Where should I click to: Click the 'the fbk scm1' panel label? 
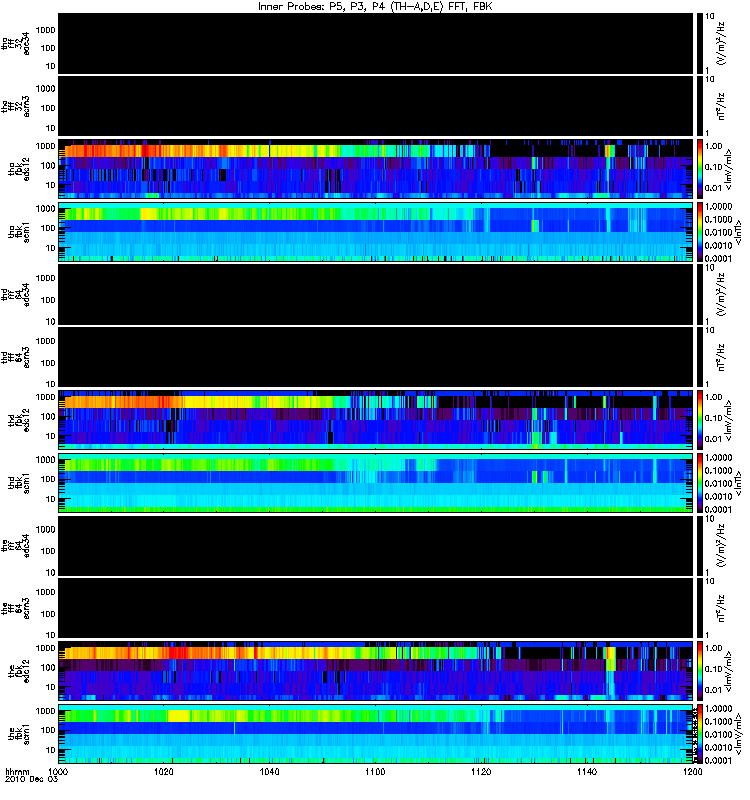point(19,734)
